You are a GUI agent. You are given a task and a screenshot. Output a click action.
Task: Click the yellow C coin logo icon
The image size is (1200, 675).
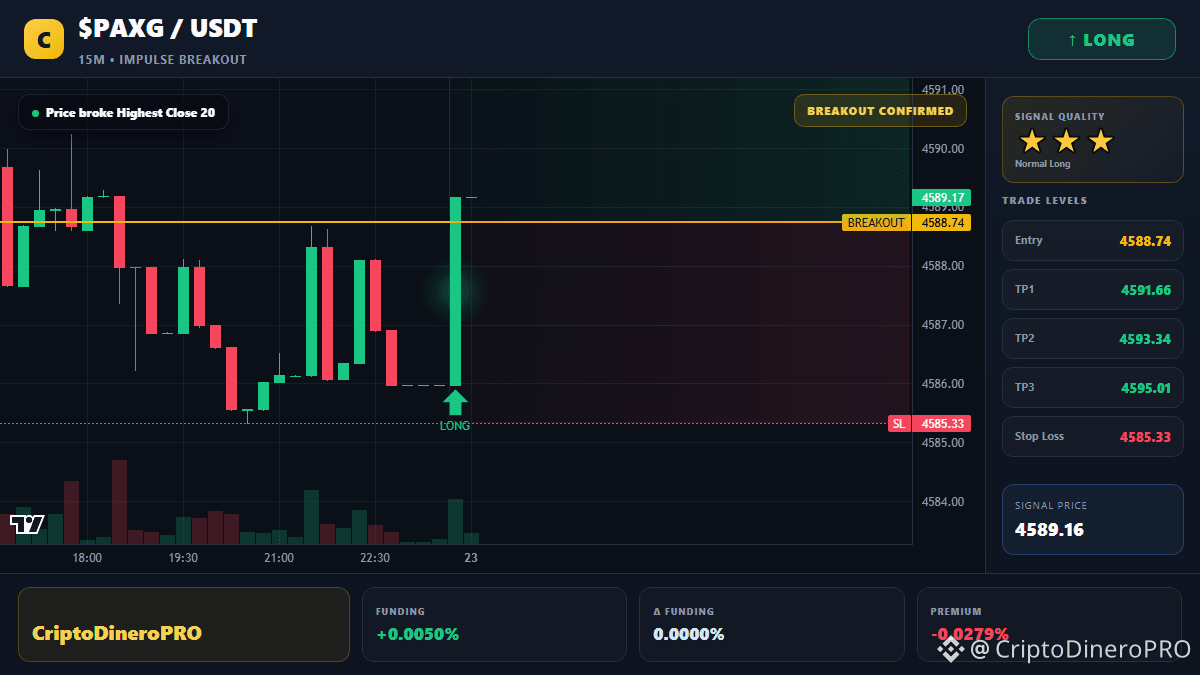tap(44, 40)
